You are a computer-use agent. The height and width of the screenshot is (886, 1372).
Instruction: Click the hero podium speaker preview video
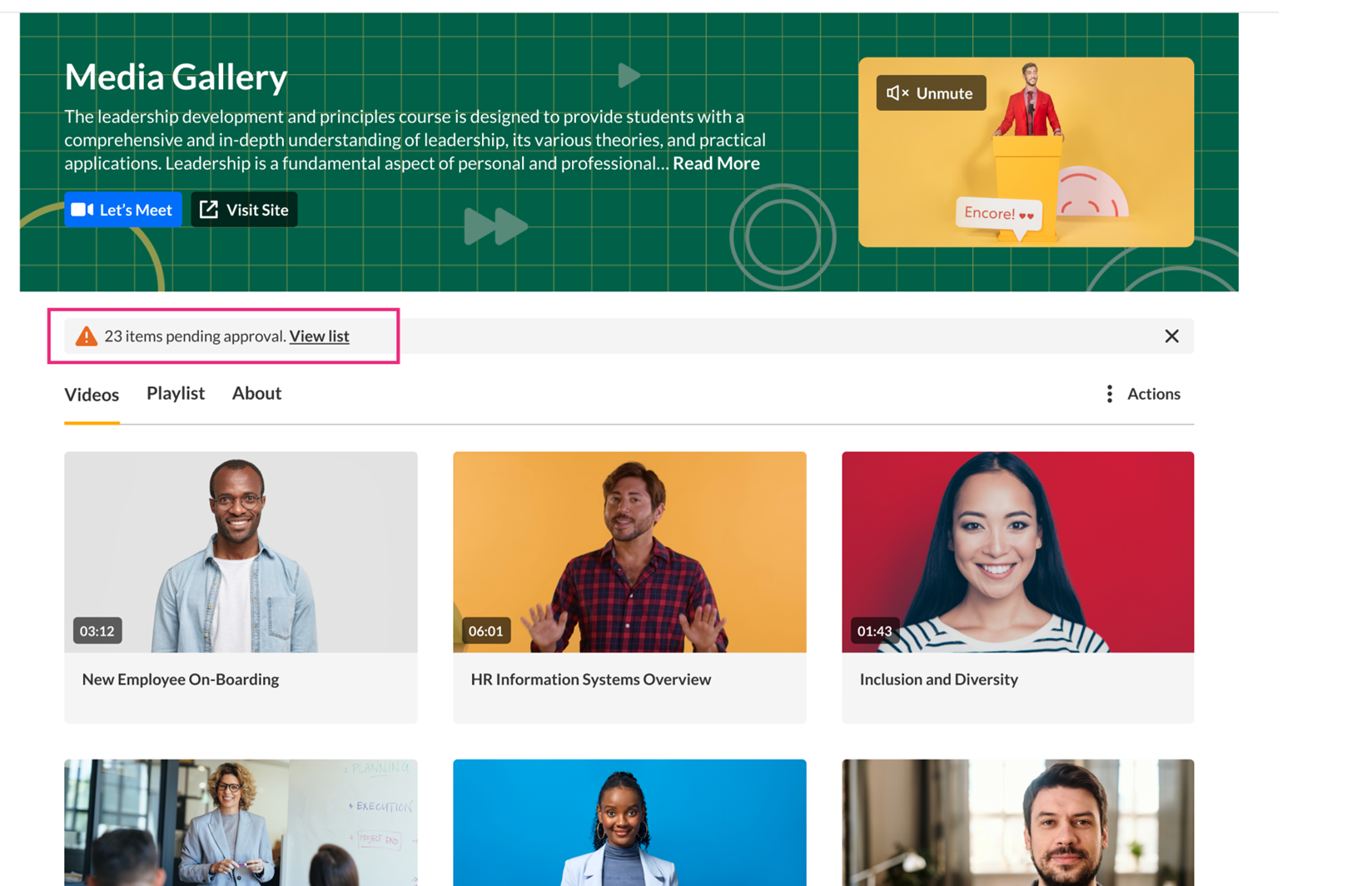(x=1026, y=152)
